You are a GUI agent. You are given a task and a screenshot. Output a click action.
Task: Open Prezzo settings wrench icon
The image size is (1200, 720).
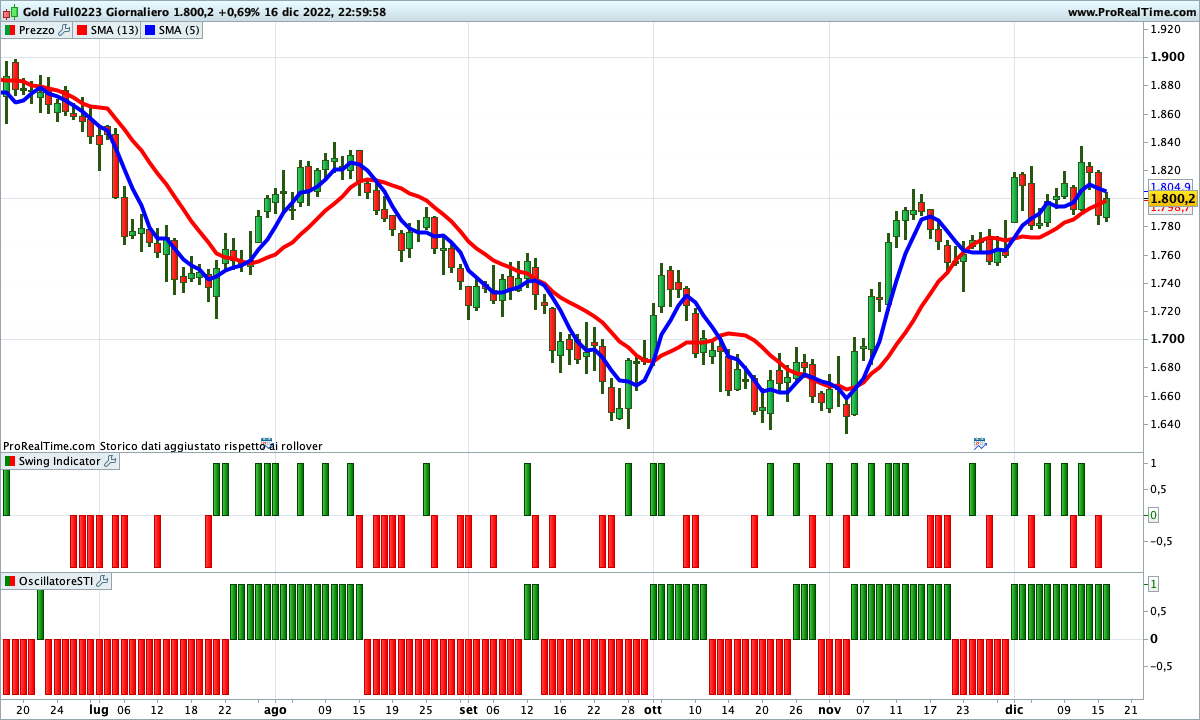pos(64,30)
